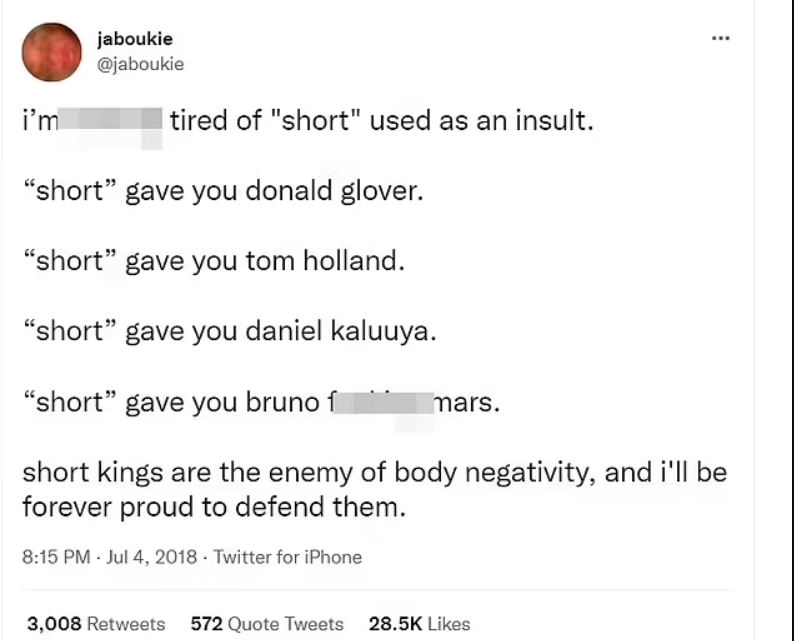Click the "forever proud to defend them" line
The height and width of the screenshot is (641, 794).
[x=214, y=506]
